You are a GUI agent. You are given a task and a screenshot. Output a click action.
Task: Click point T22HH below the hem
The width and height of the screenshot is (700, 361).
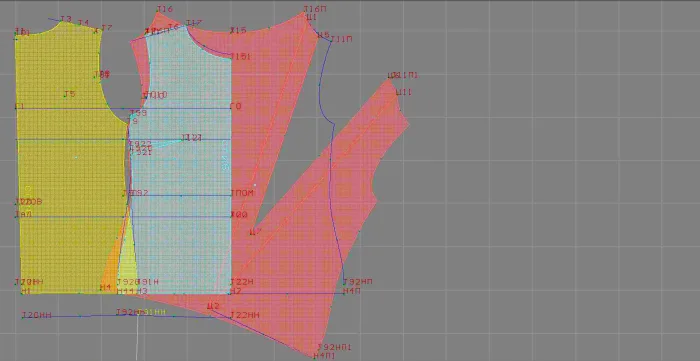[245, 315]
